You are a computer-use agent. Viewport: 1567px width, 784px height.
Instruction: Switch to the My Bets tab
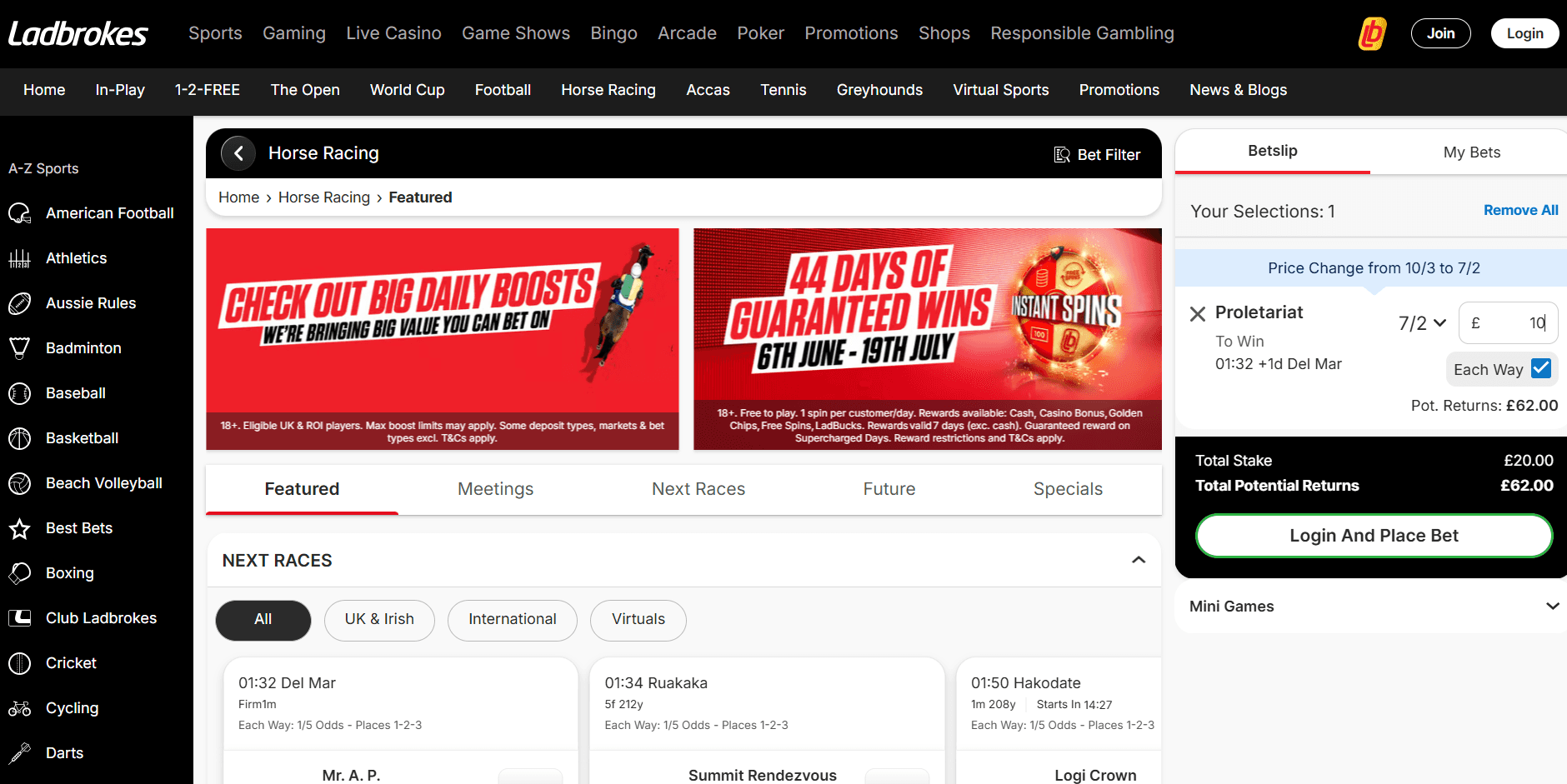point(1471,152)
